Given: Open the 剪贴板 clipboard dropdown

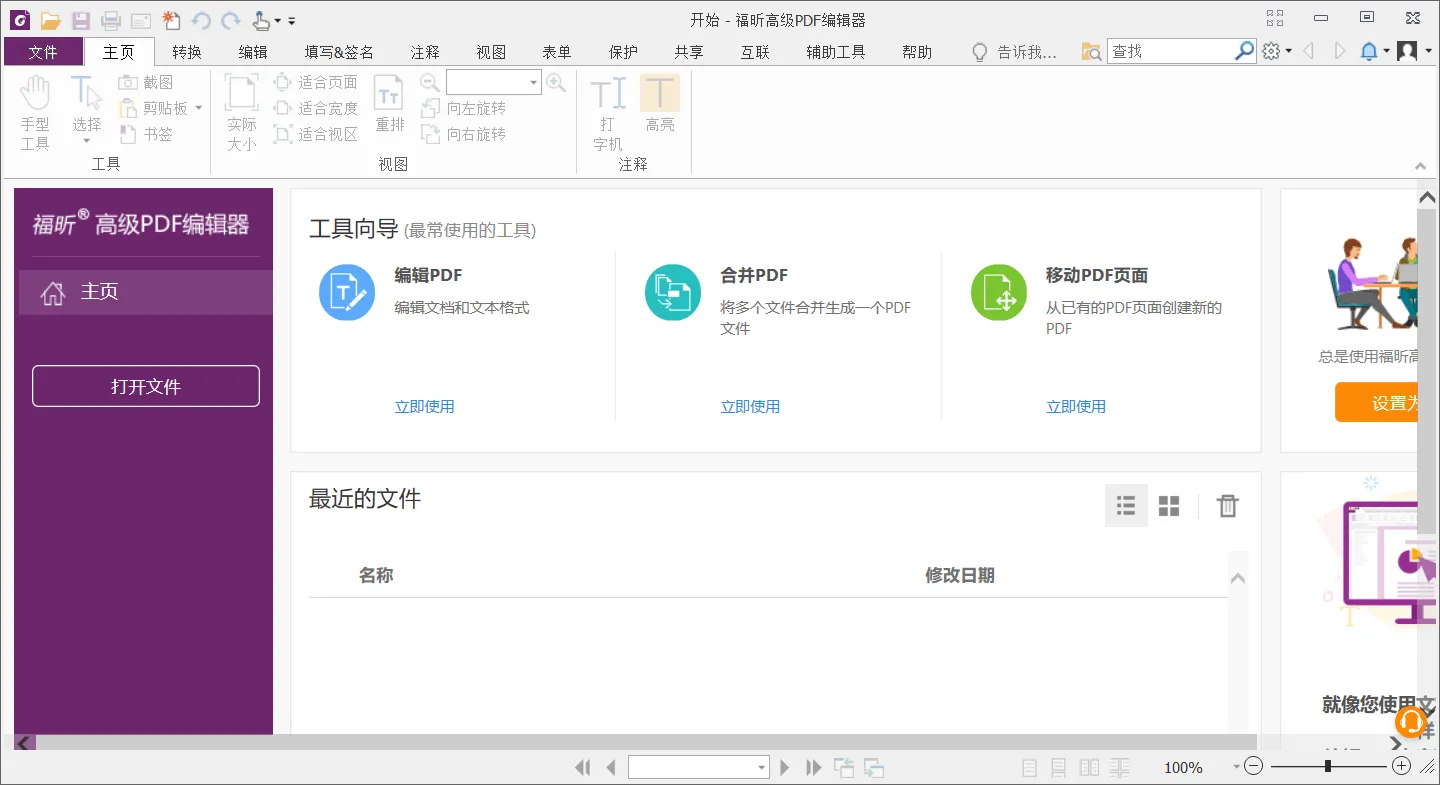Looking at the screenshot, I should tap(199, 108).
